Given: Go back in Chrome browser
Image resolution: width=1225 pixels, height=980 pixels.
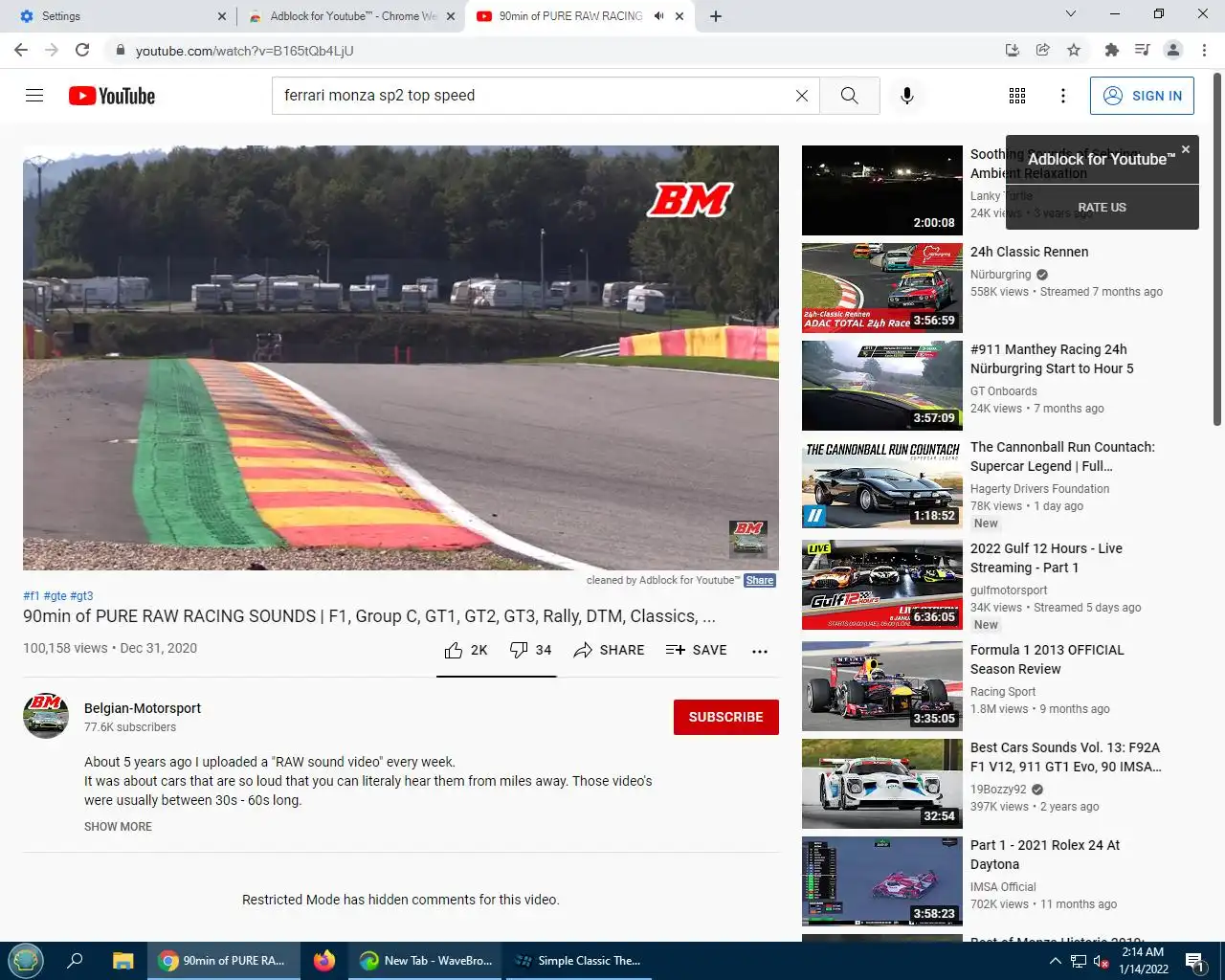Looking at the screenshot, I should 21,50.
